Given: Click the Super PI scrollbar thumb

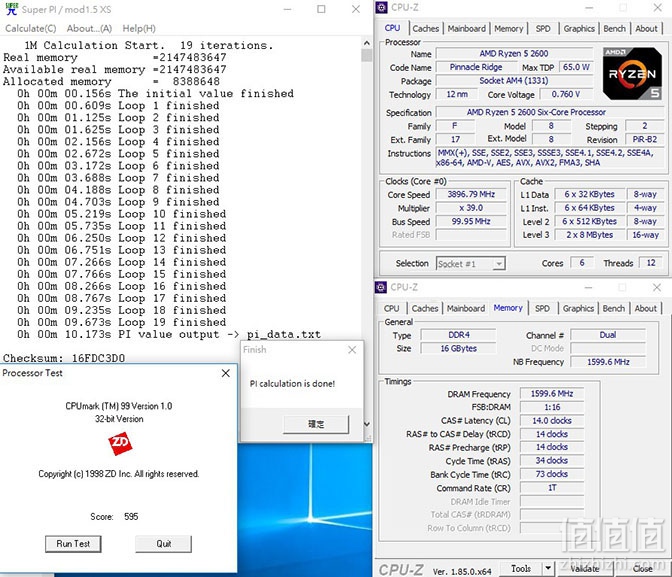Looking at the screenshot, I should (366, 56).
